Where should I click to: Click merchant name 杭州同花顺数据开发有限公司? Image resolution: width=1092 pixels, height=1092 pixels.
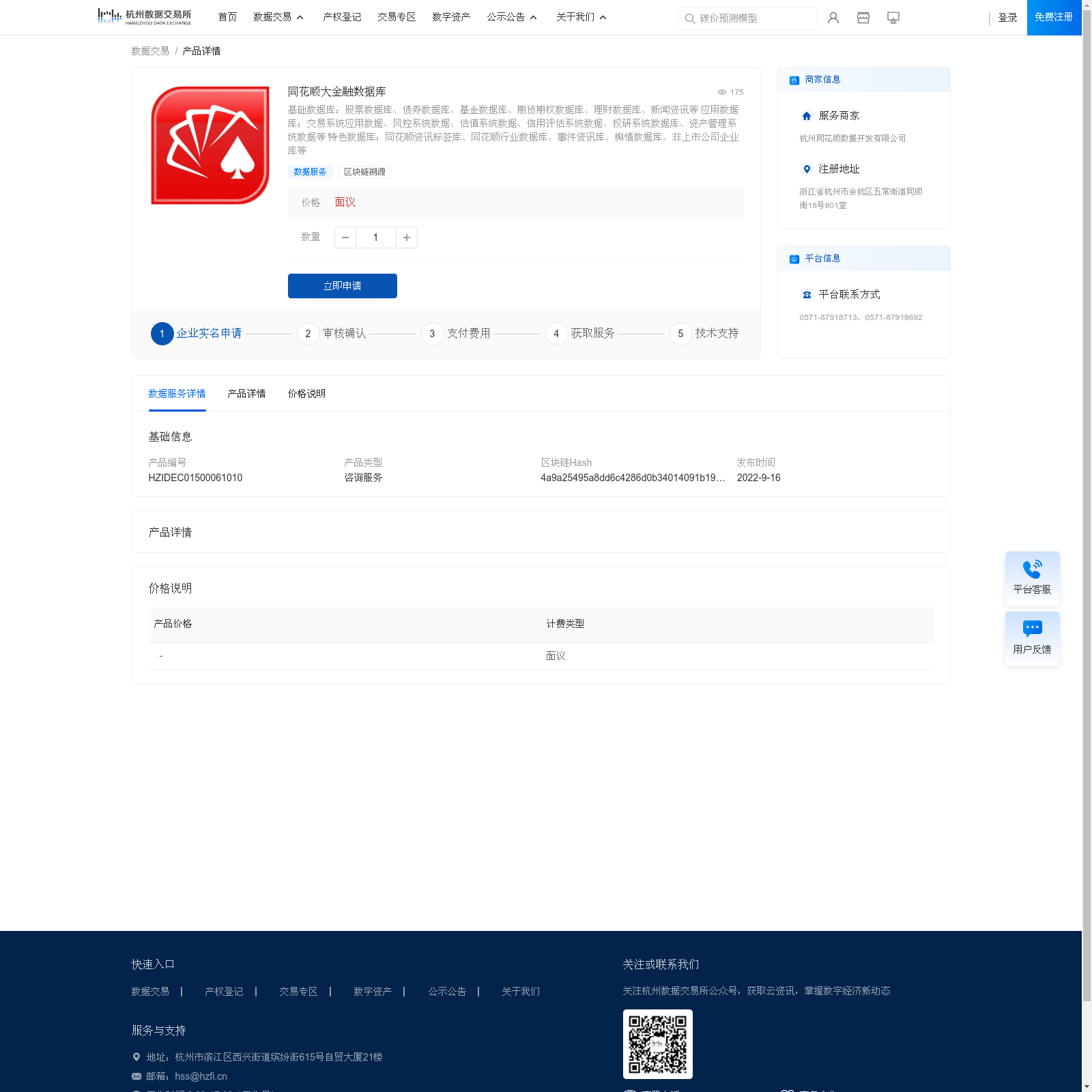[x=852, y=139]
